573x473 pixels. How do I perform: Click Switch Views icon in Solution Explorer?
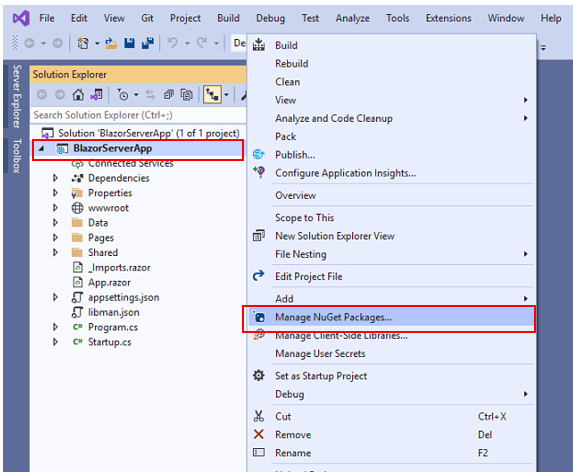click(x=96, y=95)
